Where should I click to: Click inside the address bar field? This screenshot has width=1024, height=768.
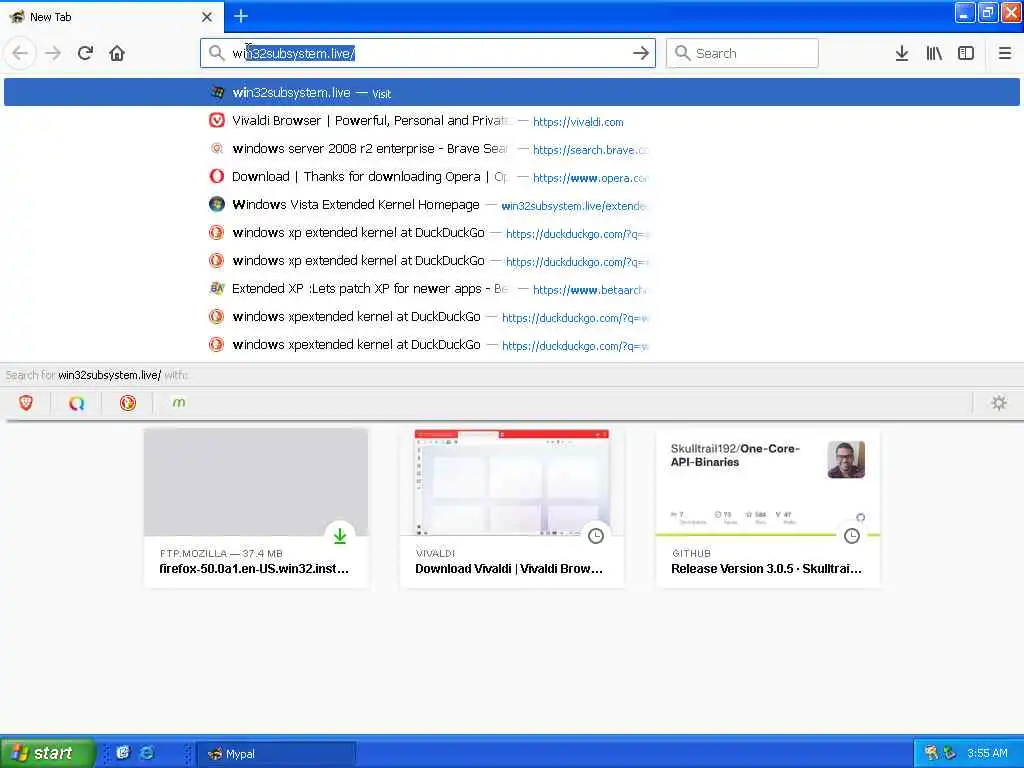428,53
